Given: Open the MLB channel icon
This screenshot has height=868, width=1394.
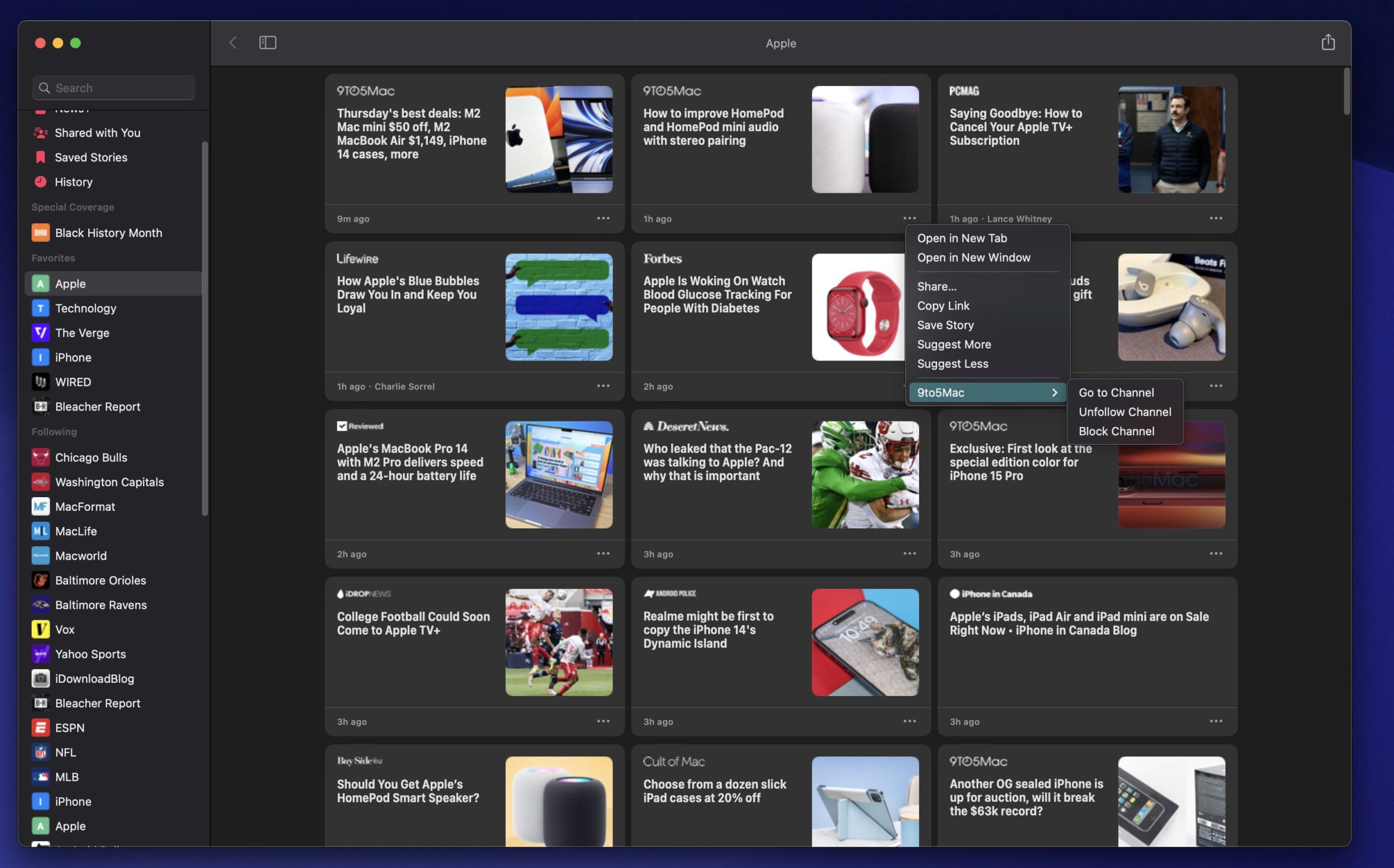Looking at the screenshot, I should click(x=40, y=777).
